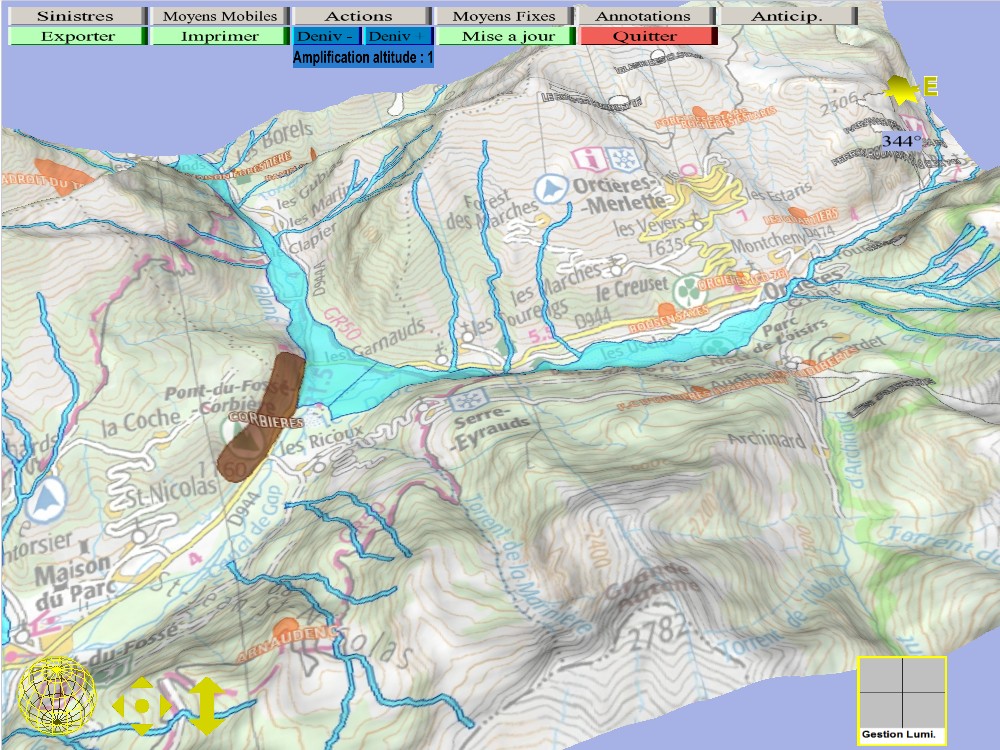This screenshot has height=750, width=1000.
Task: Click the Amplification altitude : 1 label
Action: (x=363, y=57)
